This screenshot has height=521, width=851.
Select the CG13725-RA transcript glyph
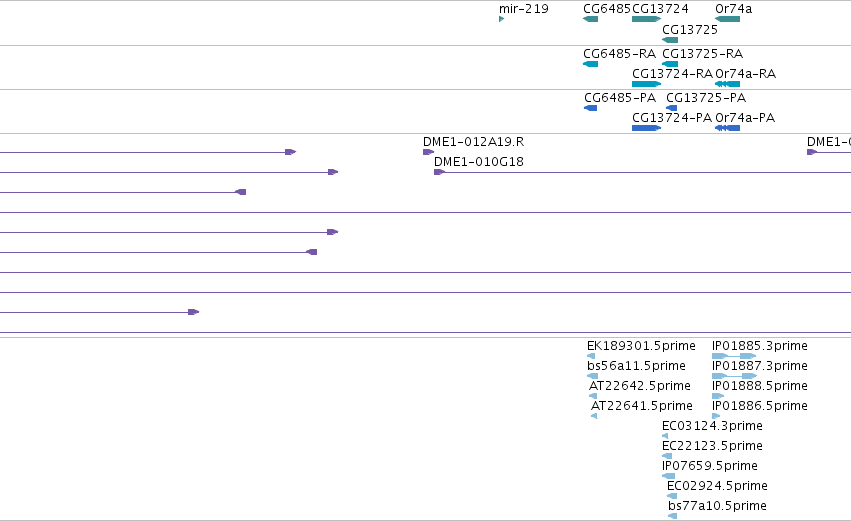point(670,64)
